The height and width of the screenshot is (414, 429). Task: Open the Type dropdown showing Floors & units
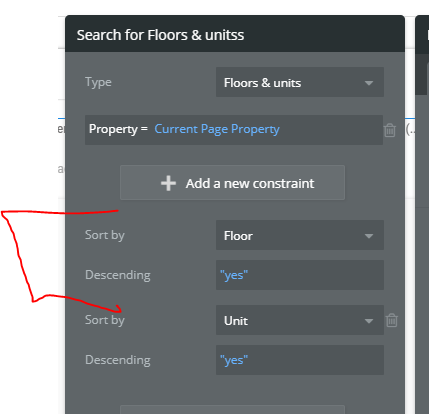[300, 82]
